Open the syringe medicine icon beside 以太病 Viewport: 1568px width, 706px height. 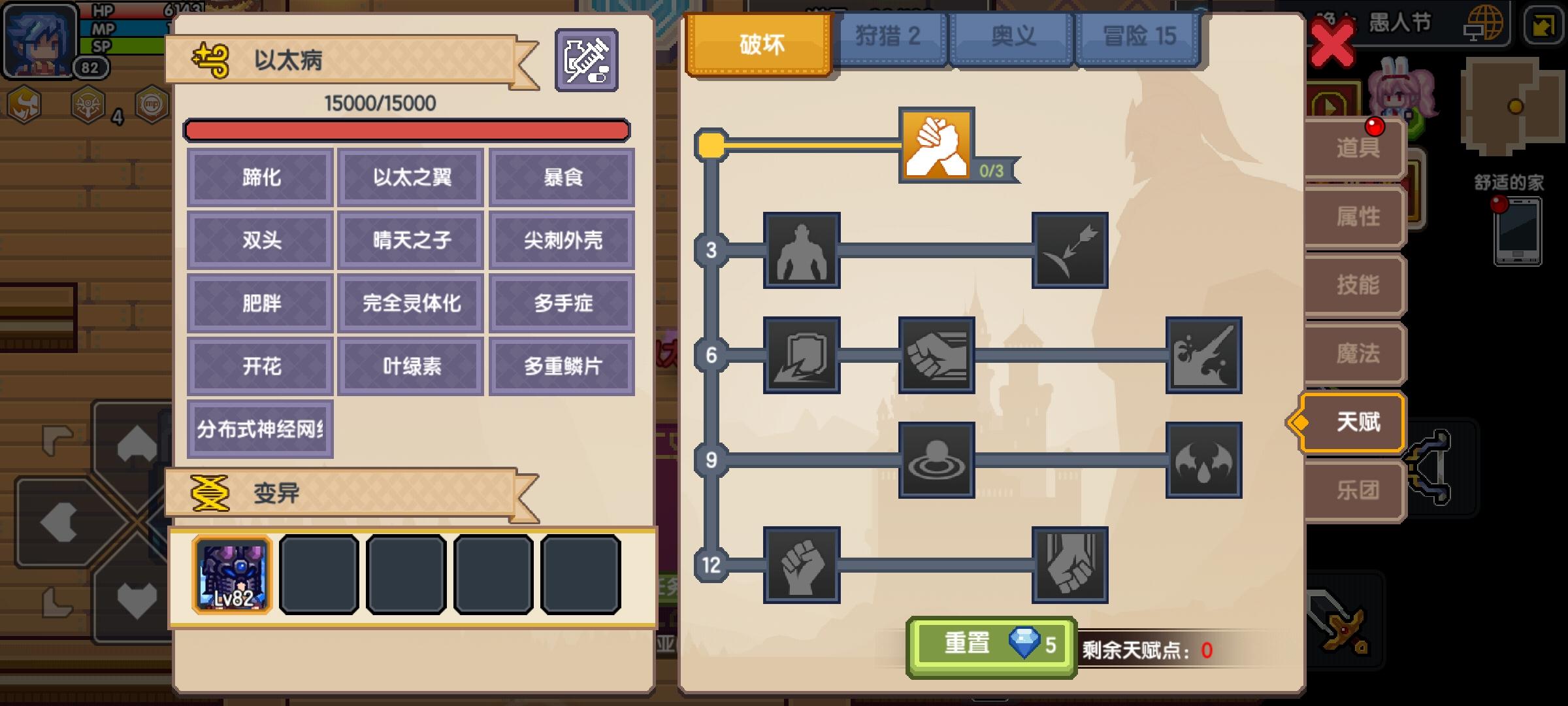(x=586, y=60)
